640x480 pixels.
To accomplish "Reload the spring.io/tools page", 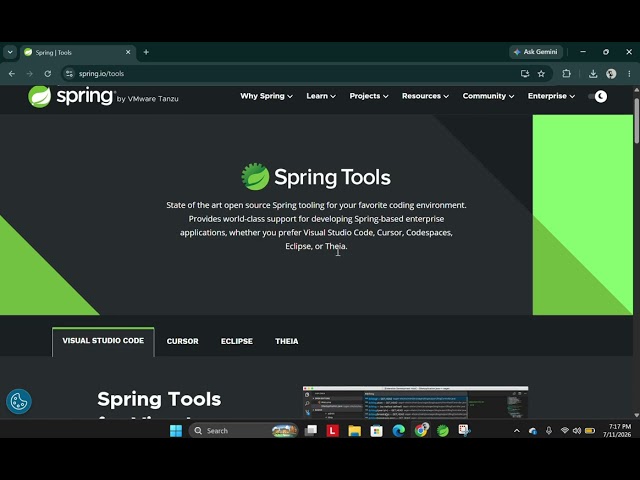I will (x=48, y=74).
